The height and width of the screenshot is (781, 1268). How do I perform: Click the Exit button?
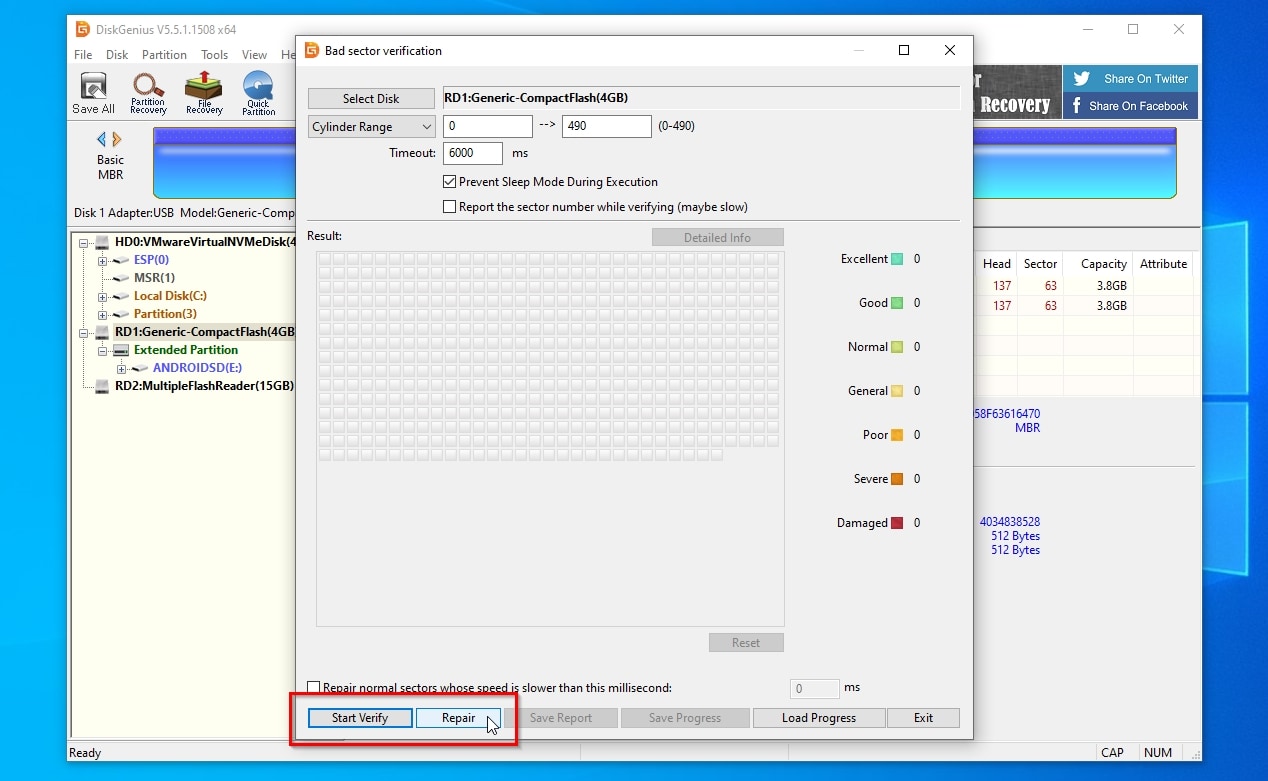point(923,718)
